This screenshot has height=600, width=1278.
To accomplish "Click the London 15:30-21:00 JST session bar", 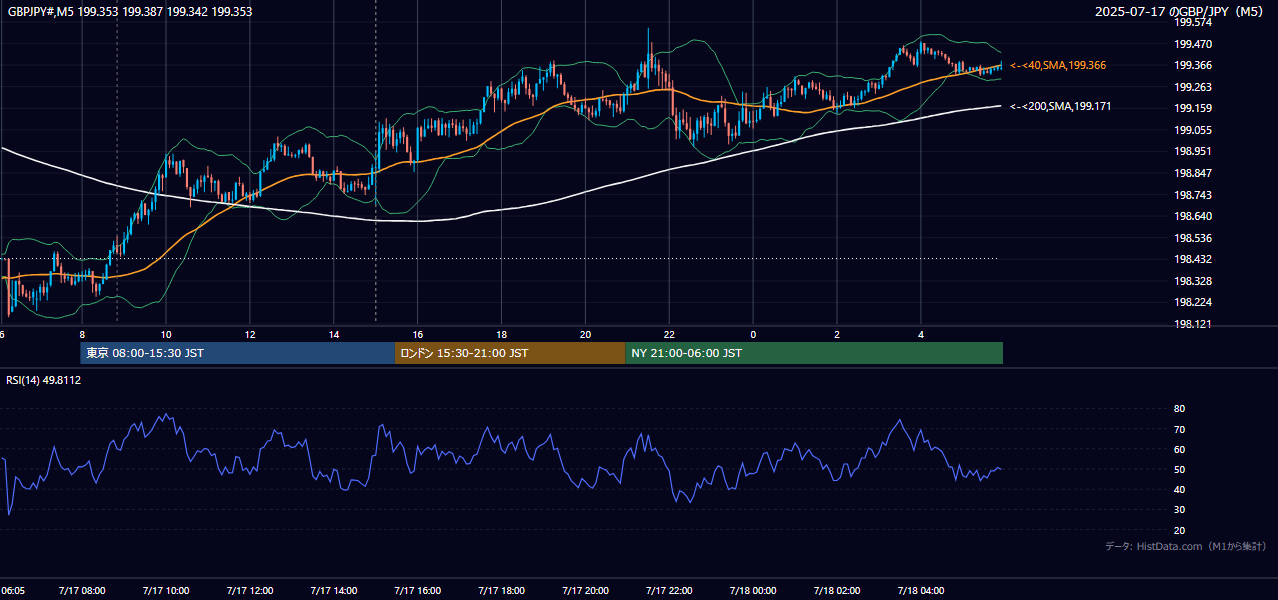I will point(510,353).
